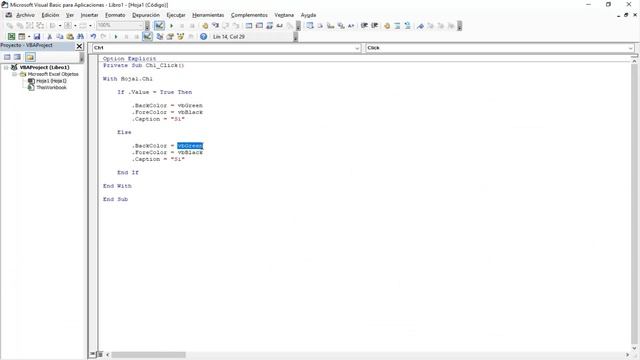The image size is (640, 360).
Task: Open the Archivo menu
Action: [25, 15]
